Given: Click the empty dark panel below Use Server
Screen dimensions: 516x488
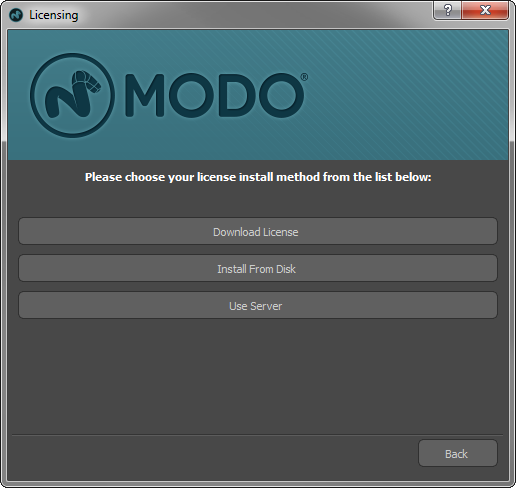Looking at the screenshot, I should point(258,375).
